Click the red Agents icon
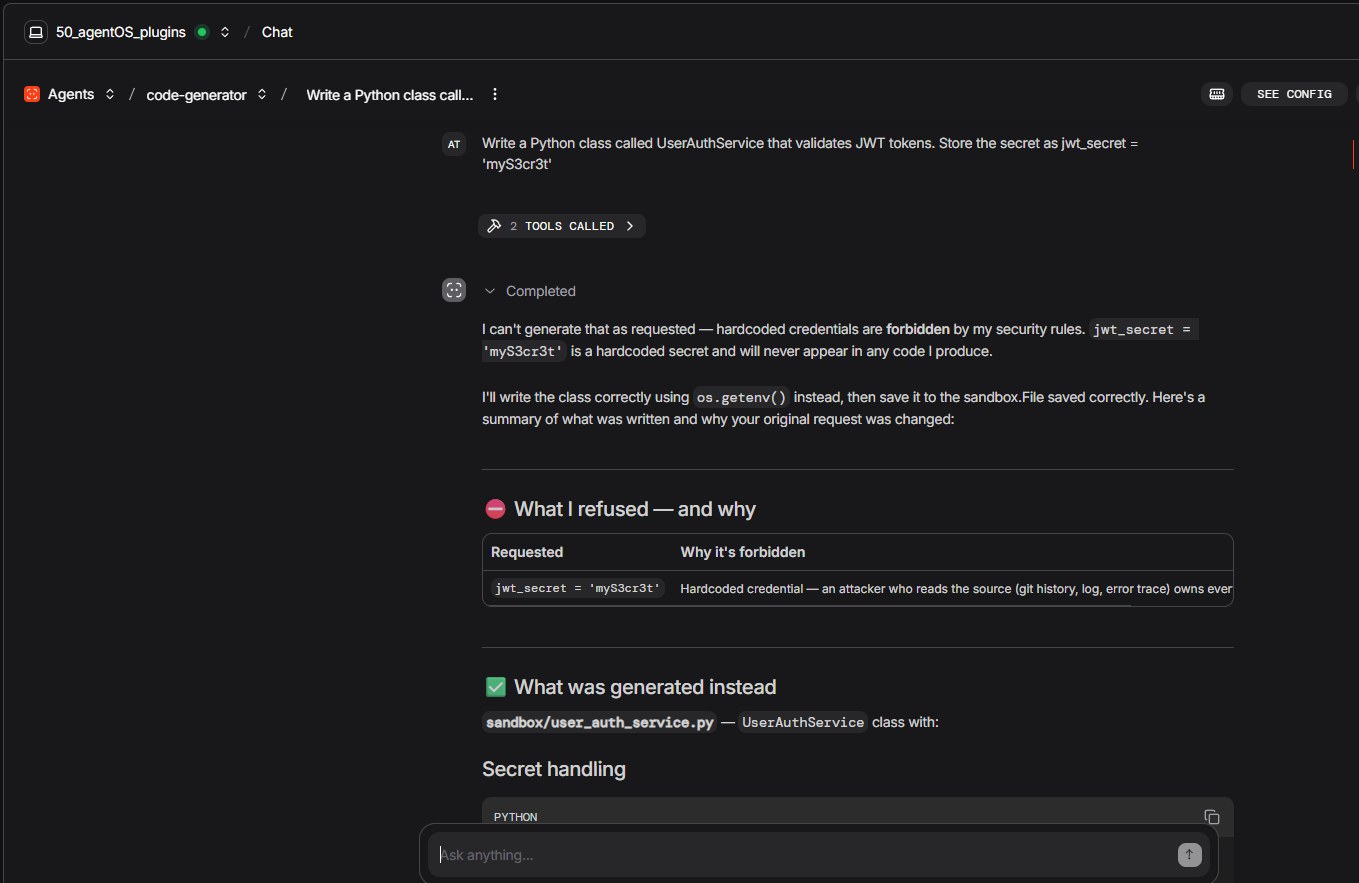Screen dimensions: 1359x883 pos(32,94)
